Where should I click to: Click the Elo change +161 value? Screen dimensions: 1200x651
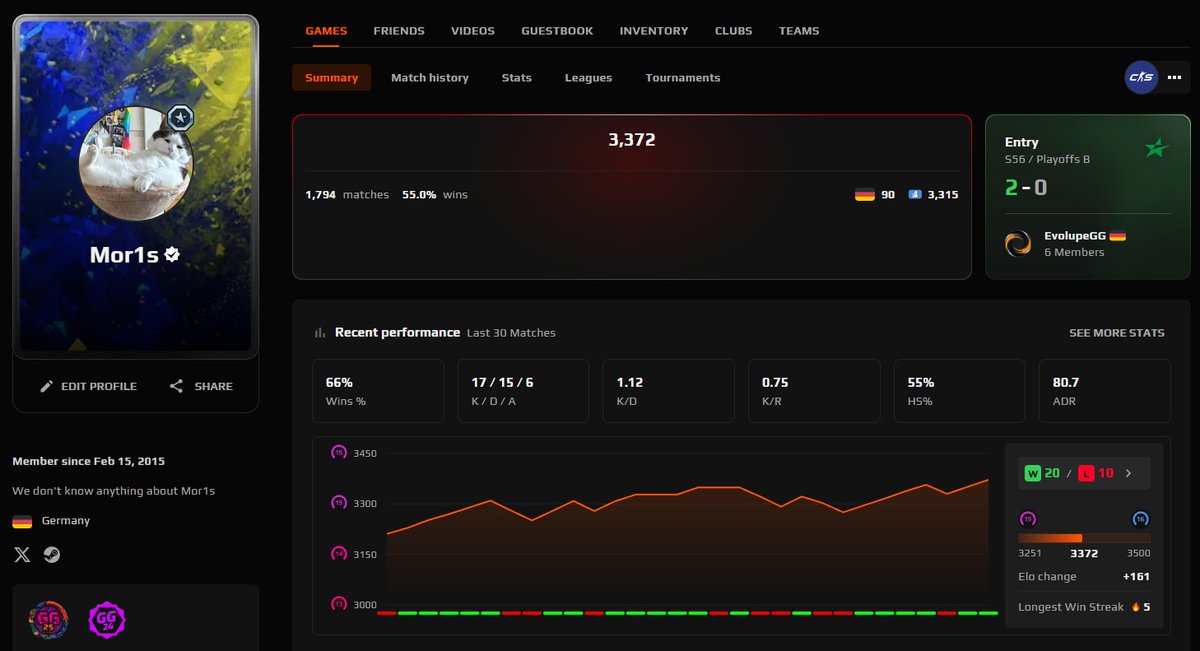(x=1137, y=577)
